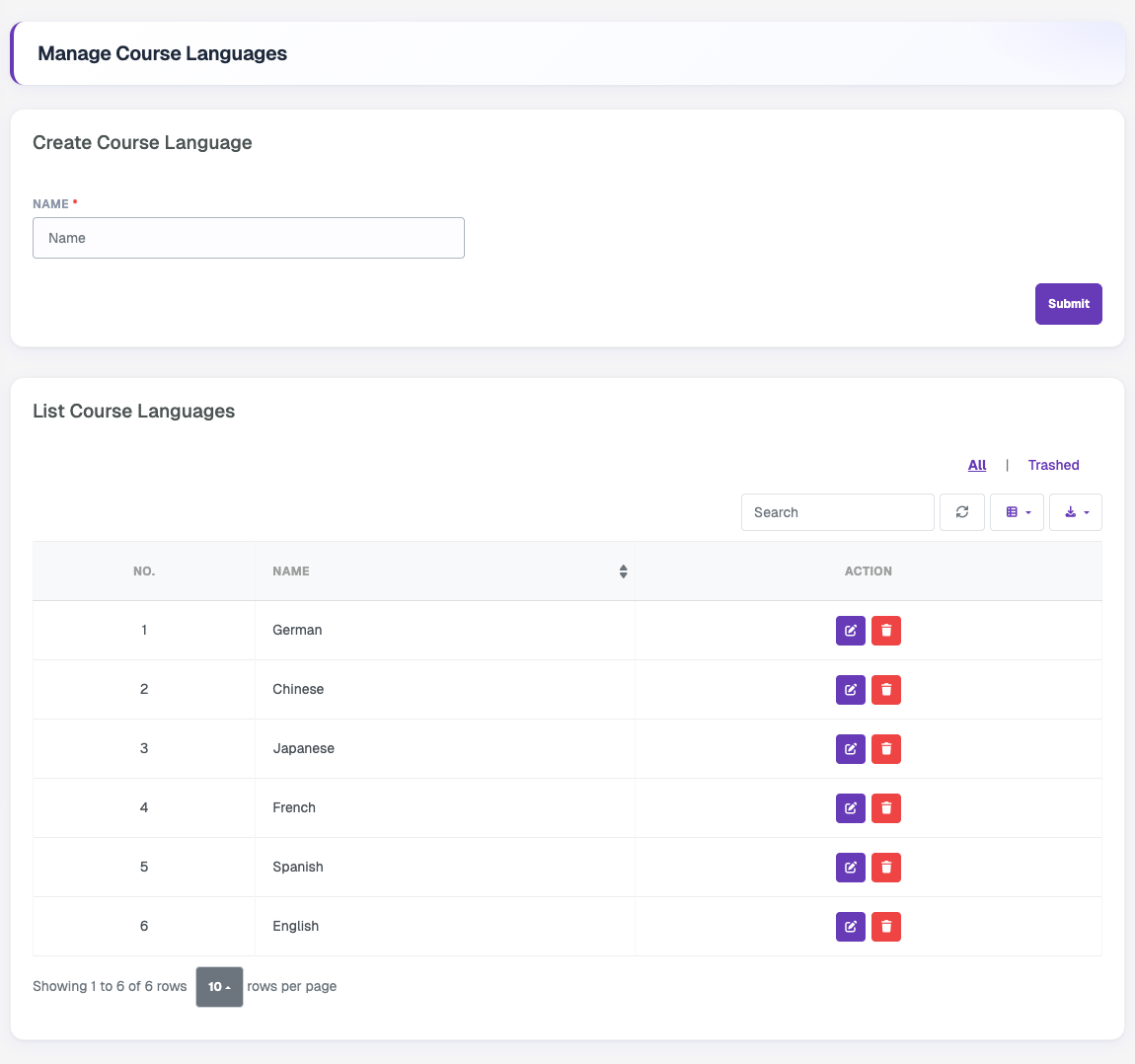Click into the table Search box

(x=838, y=512)
